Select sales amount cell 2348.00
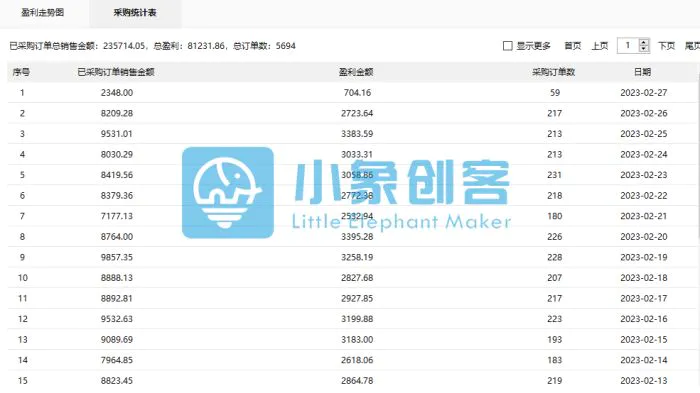This screenshot has width=700, height=393. 117,92
